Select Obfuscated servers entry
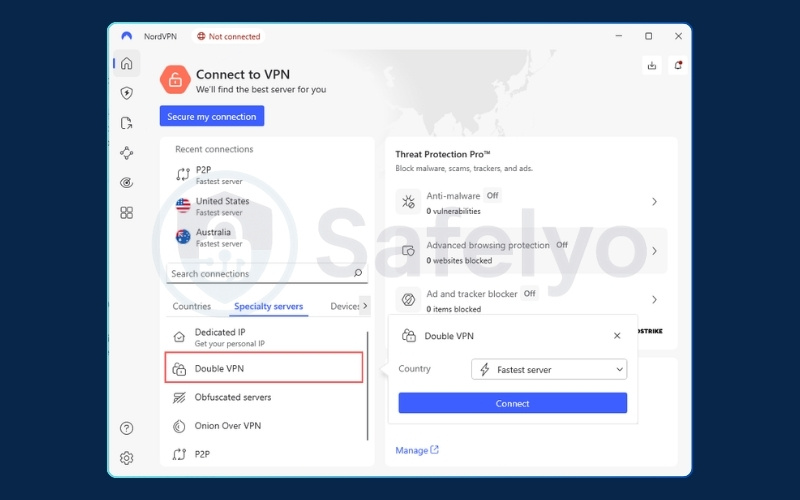Image resolution: width=800 pixels, height=500 pixels. tap(264, 397)
